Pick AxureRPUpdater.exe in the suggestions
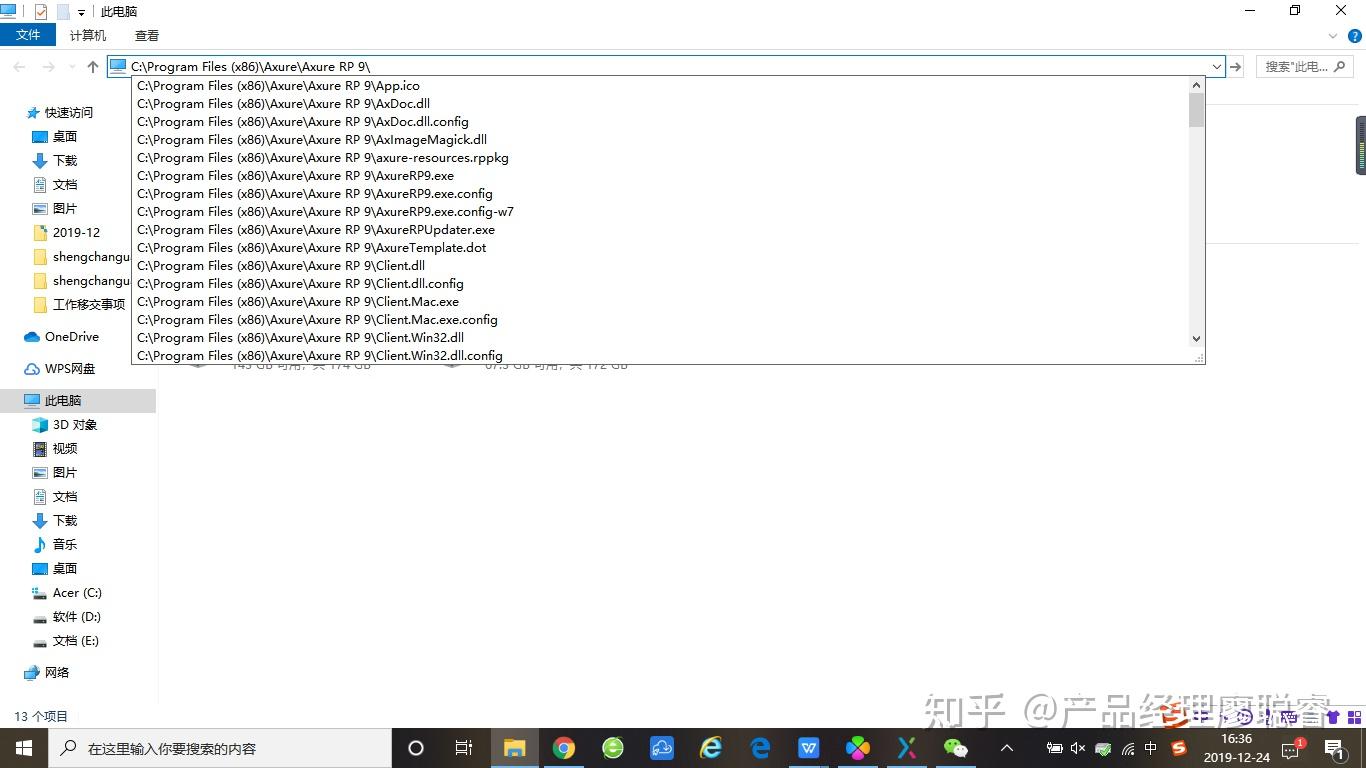This screenshot has height=768, width=1366. tap(661, 230)
